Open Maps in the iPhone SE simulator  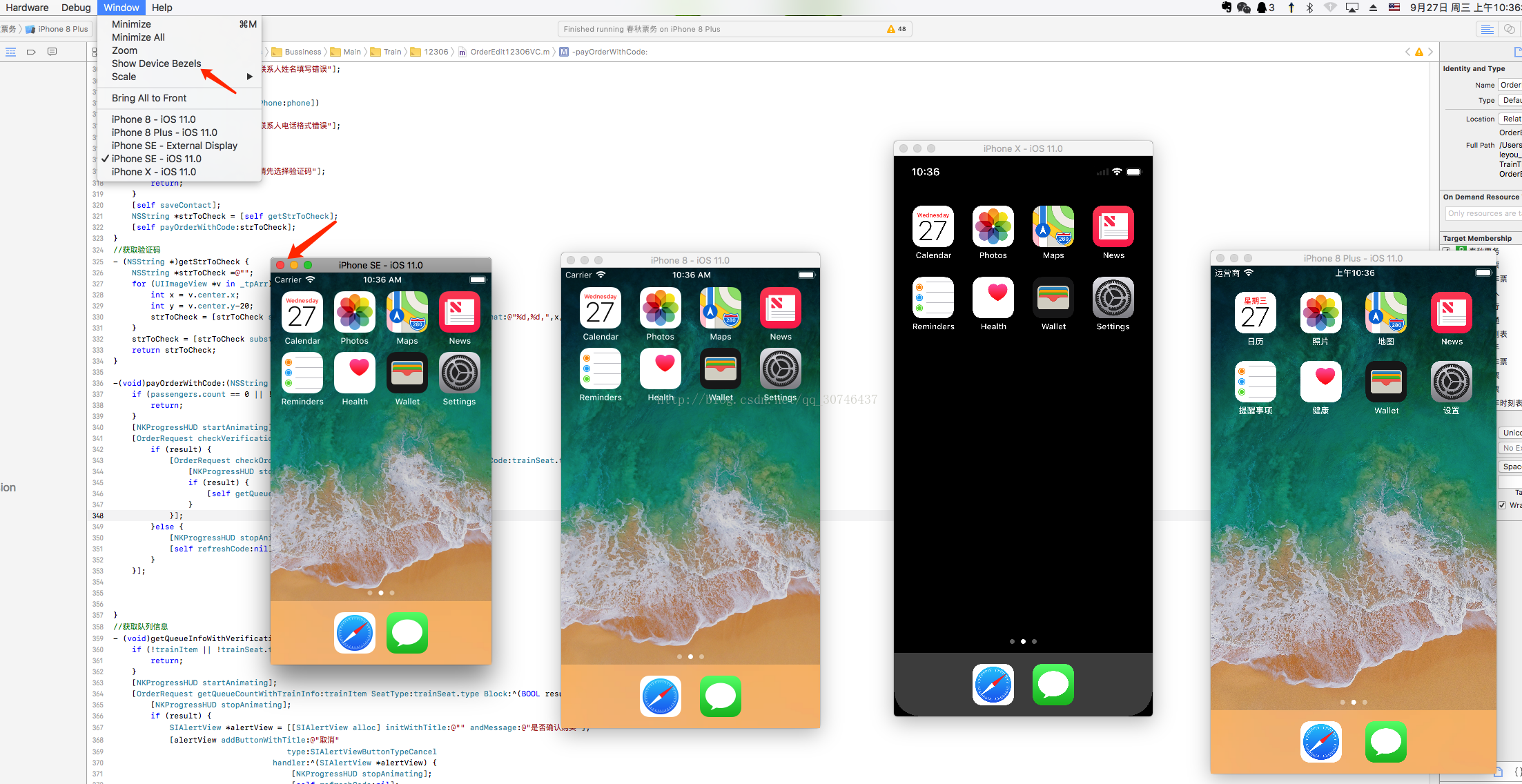[x=407, y=312]
